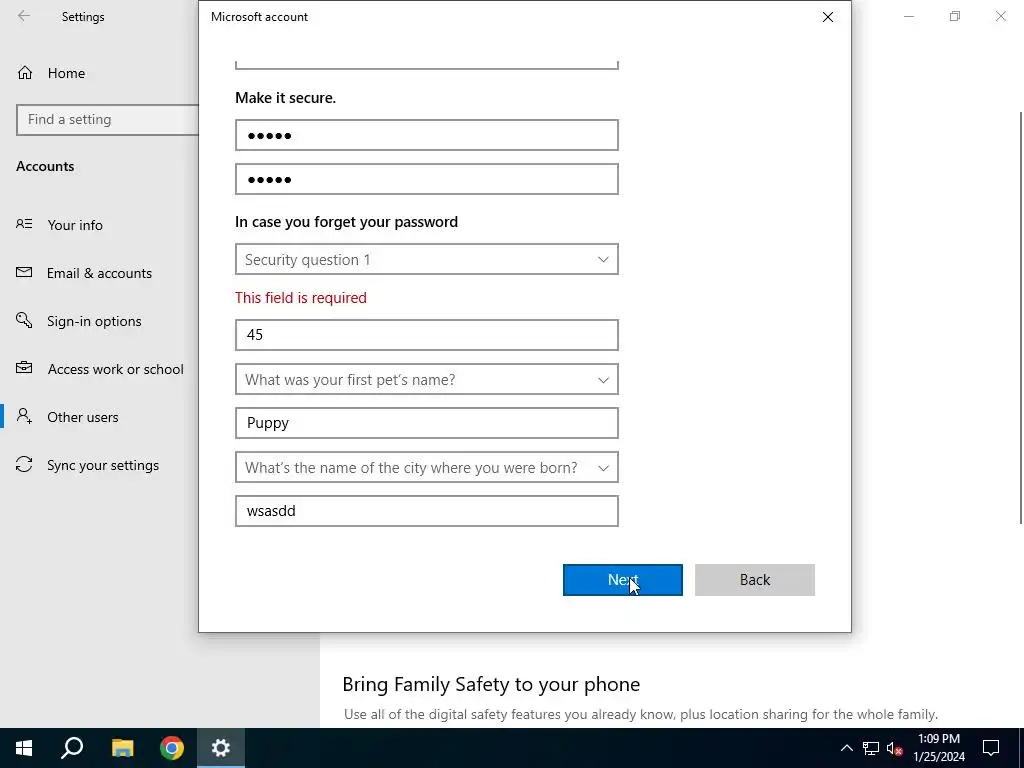
Task: Click the Other users person icon
Action: pos(24,416)
